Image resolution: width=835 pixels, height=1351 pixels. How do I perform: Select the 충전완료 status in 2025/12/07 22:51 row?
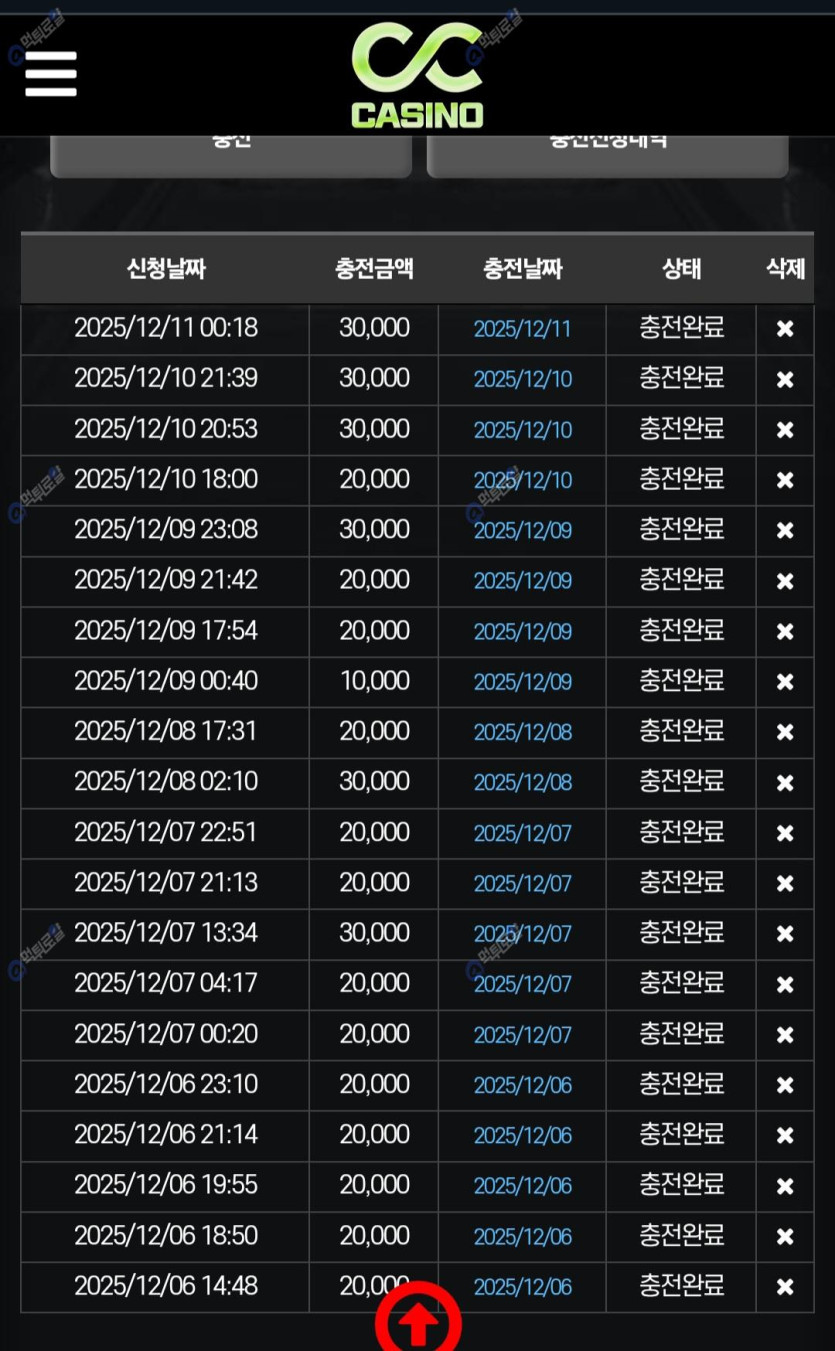coord(681,832)
